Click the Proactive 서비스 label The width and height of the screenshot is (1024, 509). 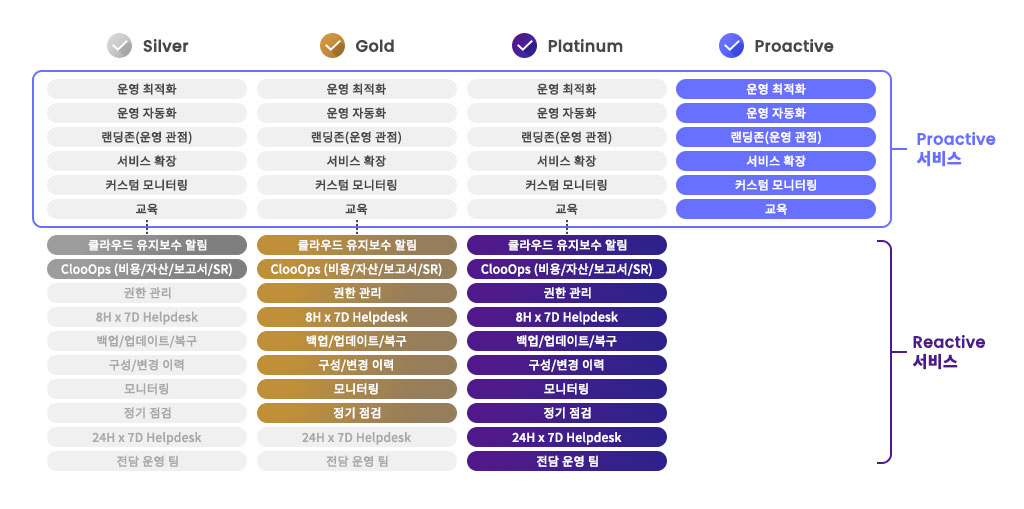(x=955, y=149)
